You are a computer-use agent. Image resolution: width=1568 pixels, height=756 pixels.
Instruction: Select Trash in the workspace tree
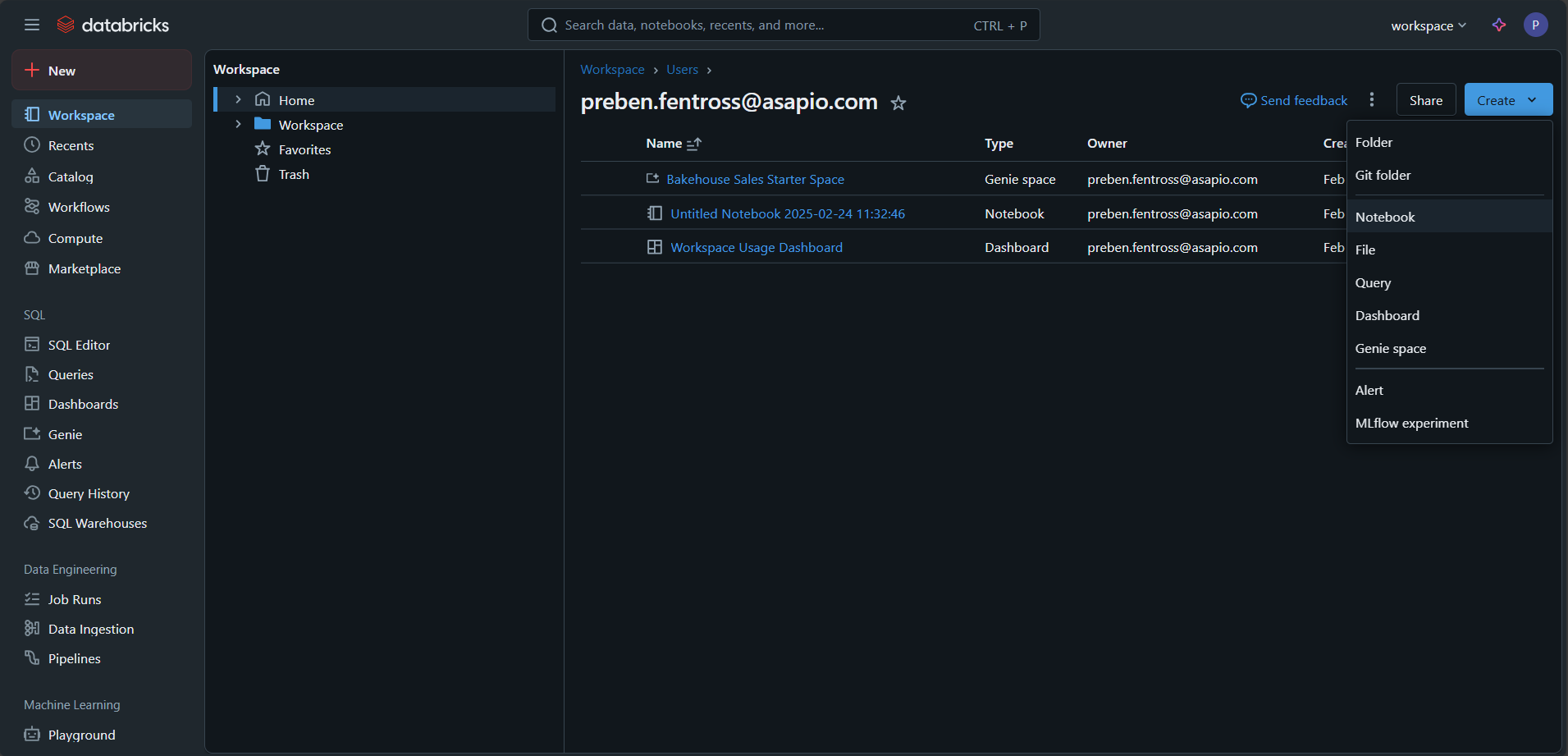click(x=294, y=174)
